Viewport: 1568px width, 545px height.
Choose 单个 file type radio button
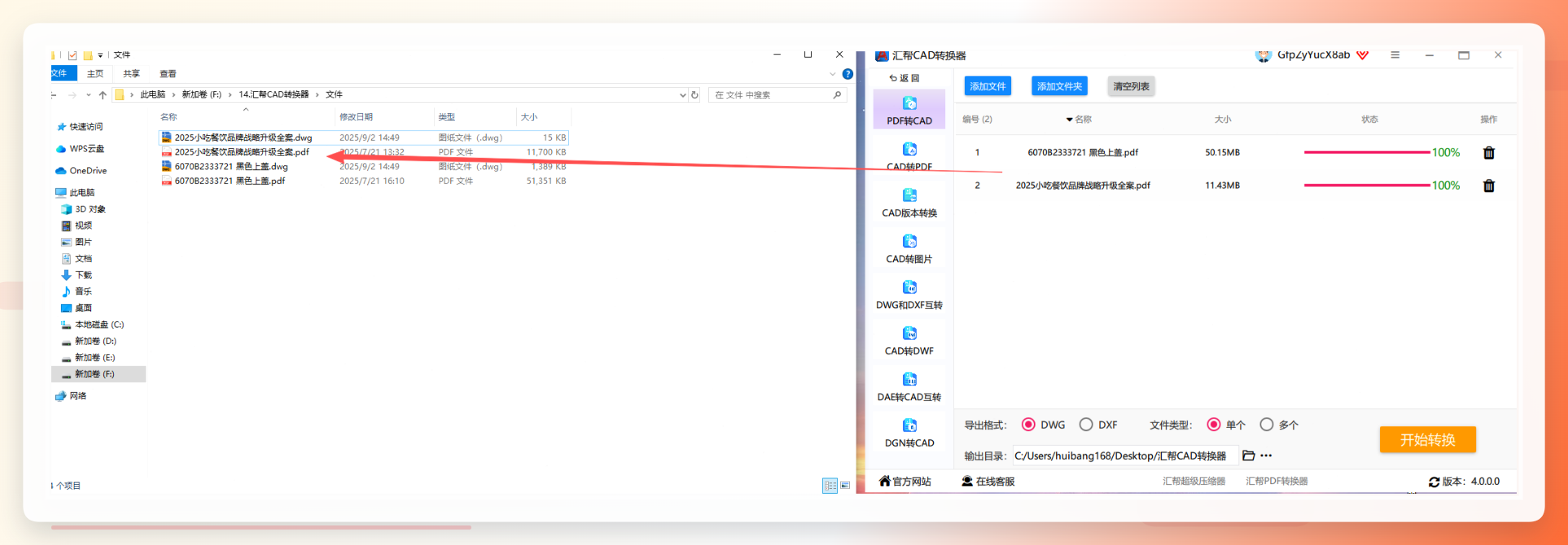[1214, 424]
